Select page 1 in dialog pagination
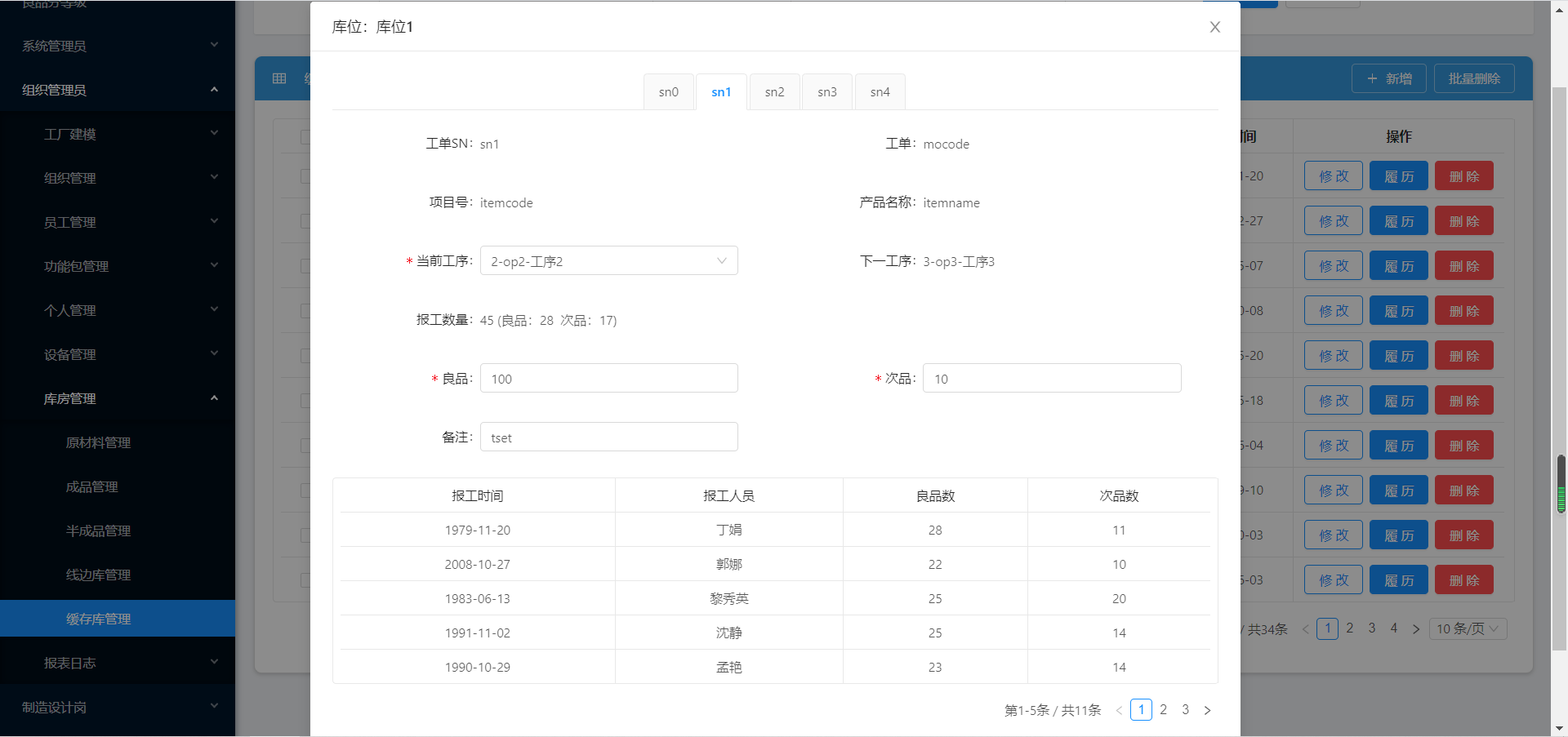The height and width of the screenshot is (737, 1568). (1142, 710)
